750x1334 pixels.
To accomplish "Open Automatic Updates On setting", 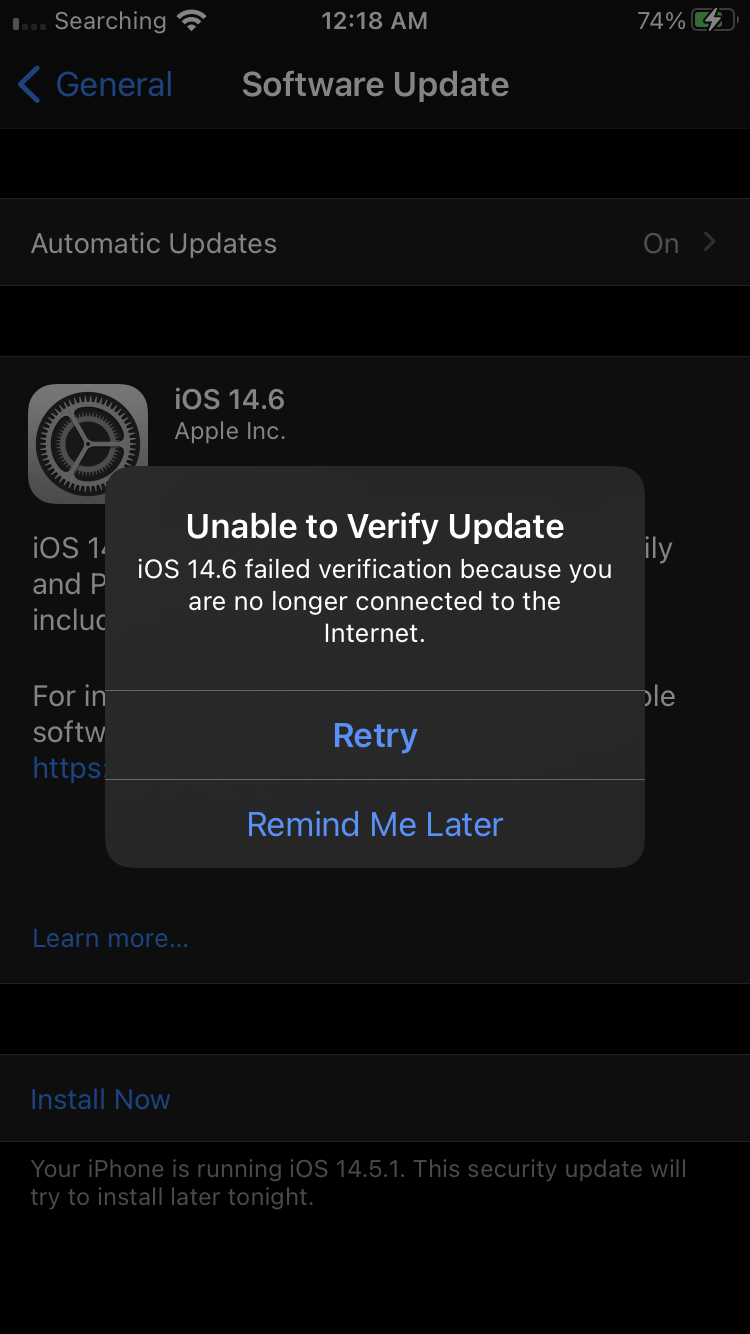I will [661, 243].
